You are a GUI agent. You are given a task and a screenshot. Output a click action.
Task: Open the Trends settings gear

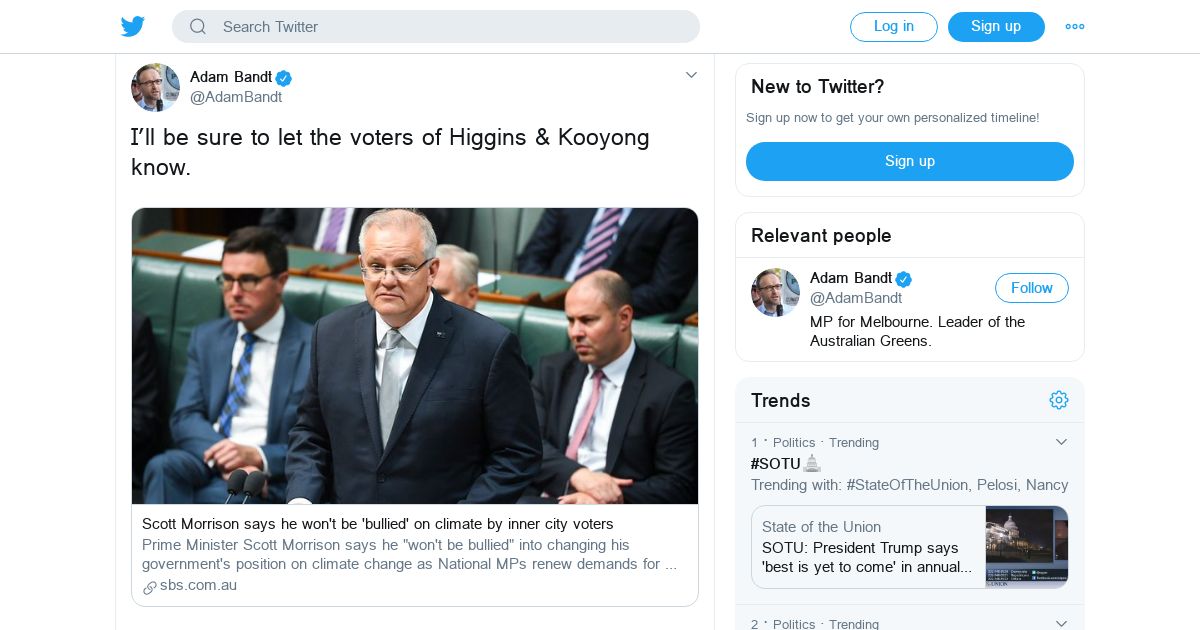coord(1059,400)
